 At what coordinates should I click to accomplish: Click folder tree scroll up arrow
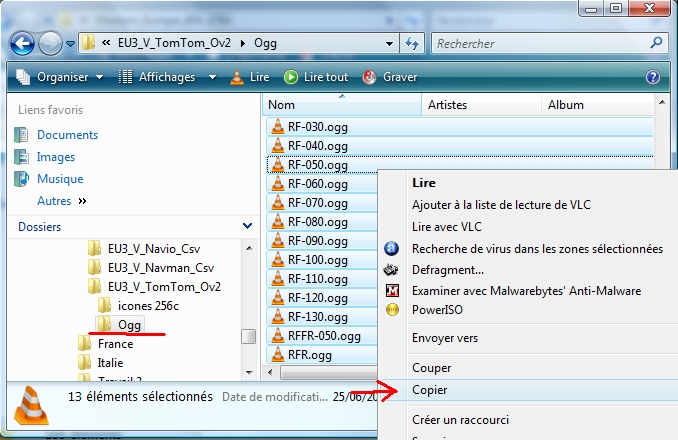[x=249, y=248]
